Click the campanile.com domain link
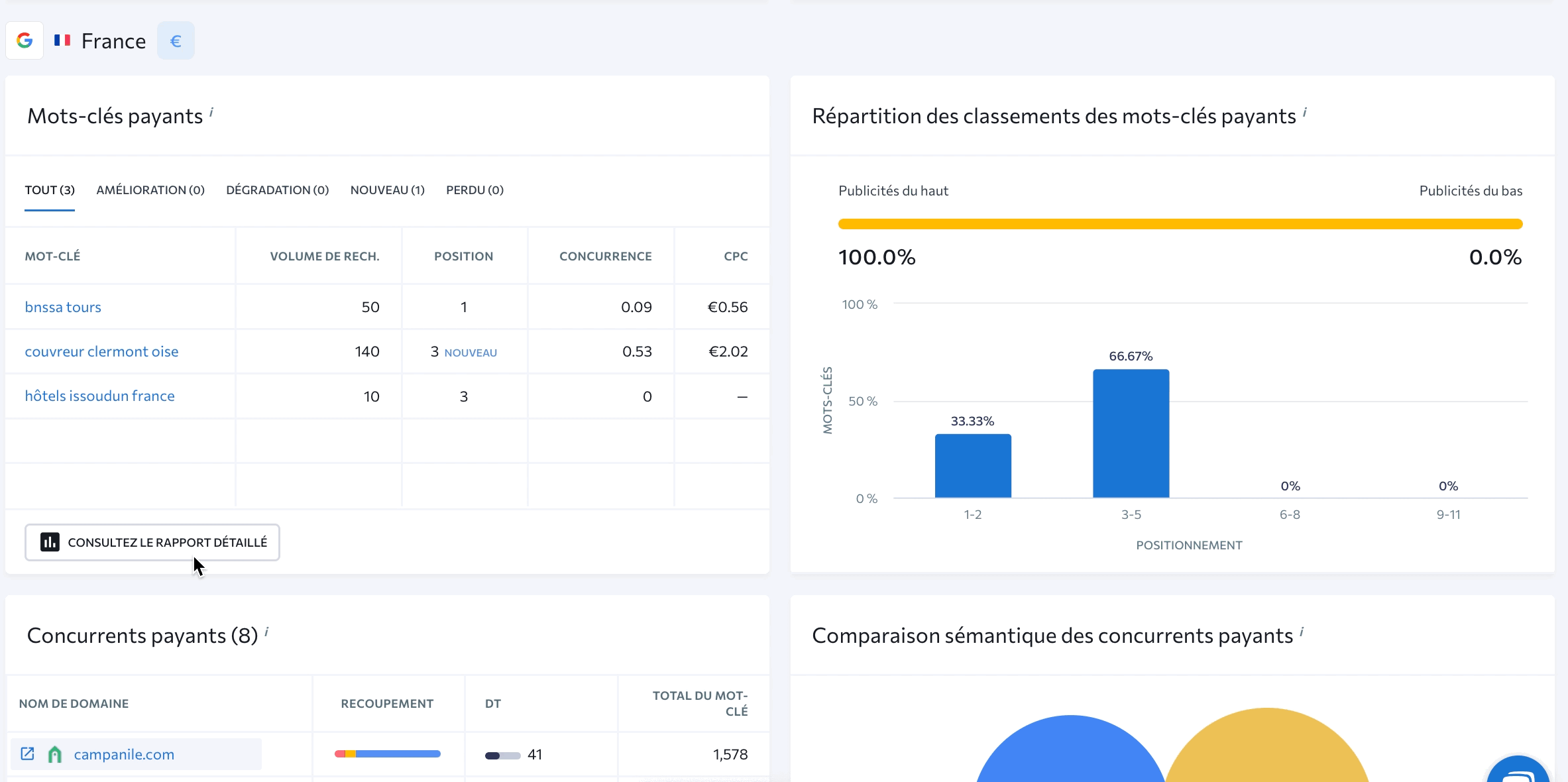The width and height of the screenshot is (1568, 782). [x=124, y=754]
